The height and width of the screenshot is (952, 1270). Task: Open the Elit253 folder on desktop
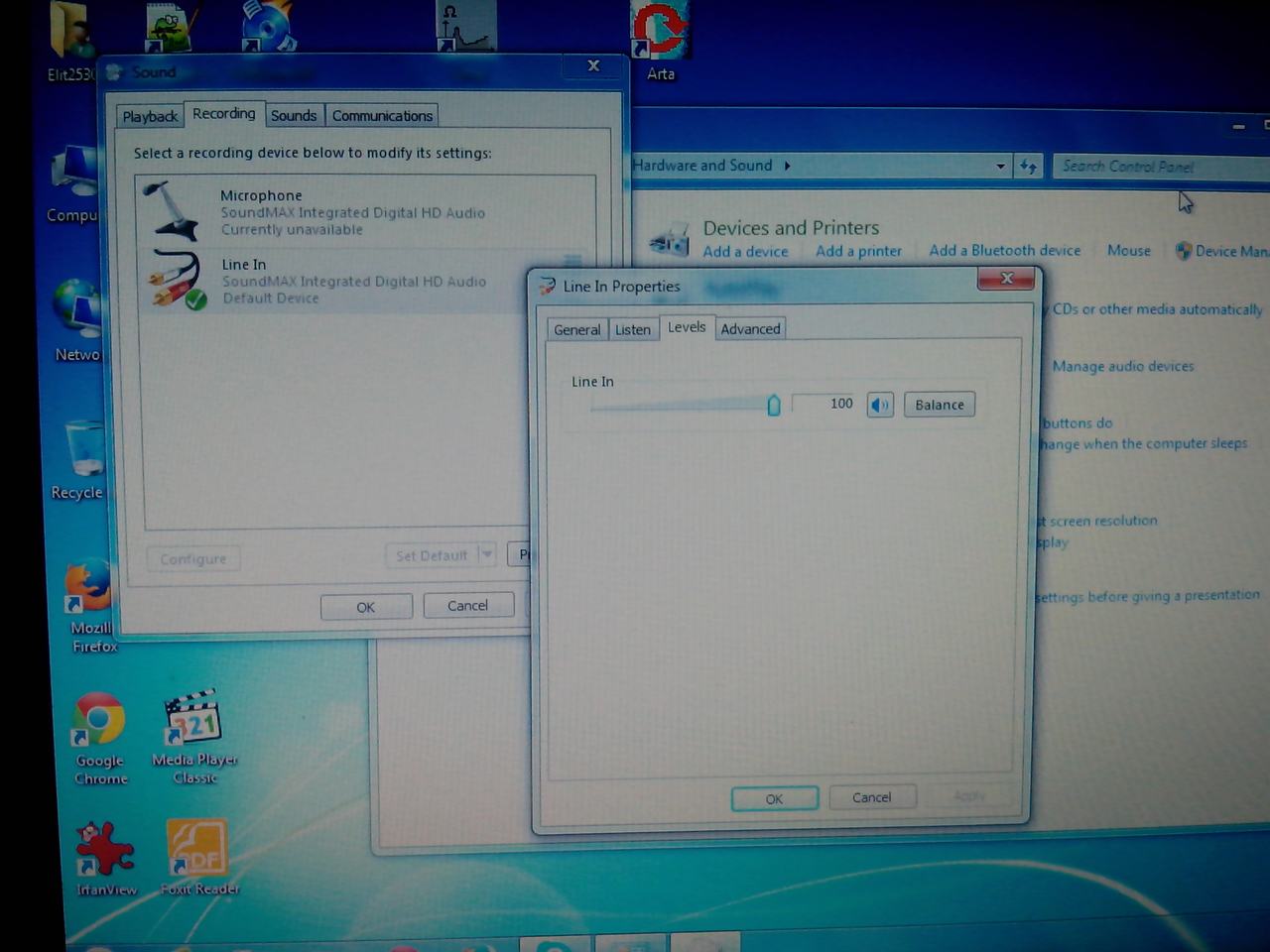click(x=71, y=42)
